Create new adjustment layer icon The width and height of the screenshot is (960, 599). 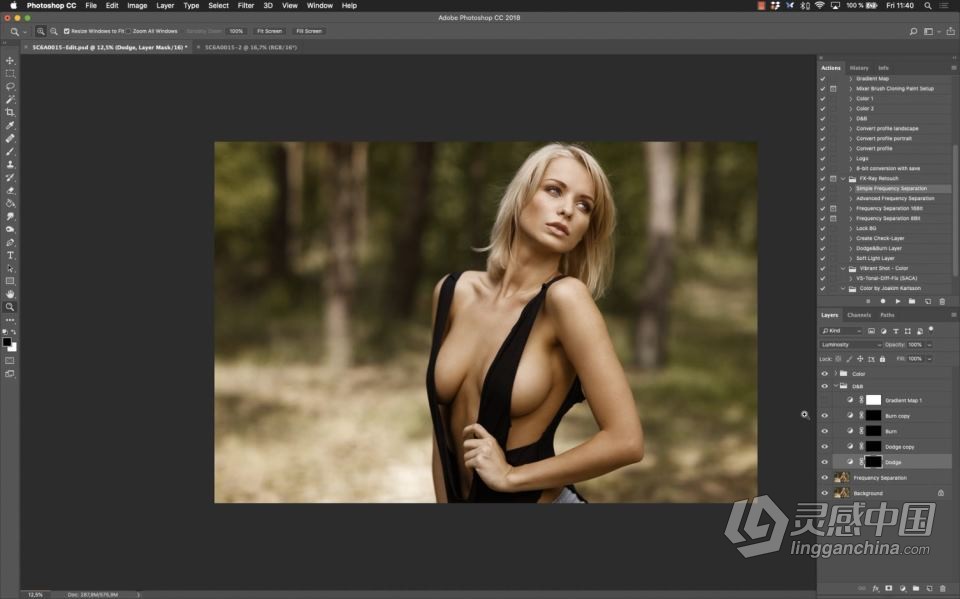point(902,588)
